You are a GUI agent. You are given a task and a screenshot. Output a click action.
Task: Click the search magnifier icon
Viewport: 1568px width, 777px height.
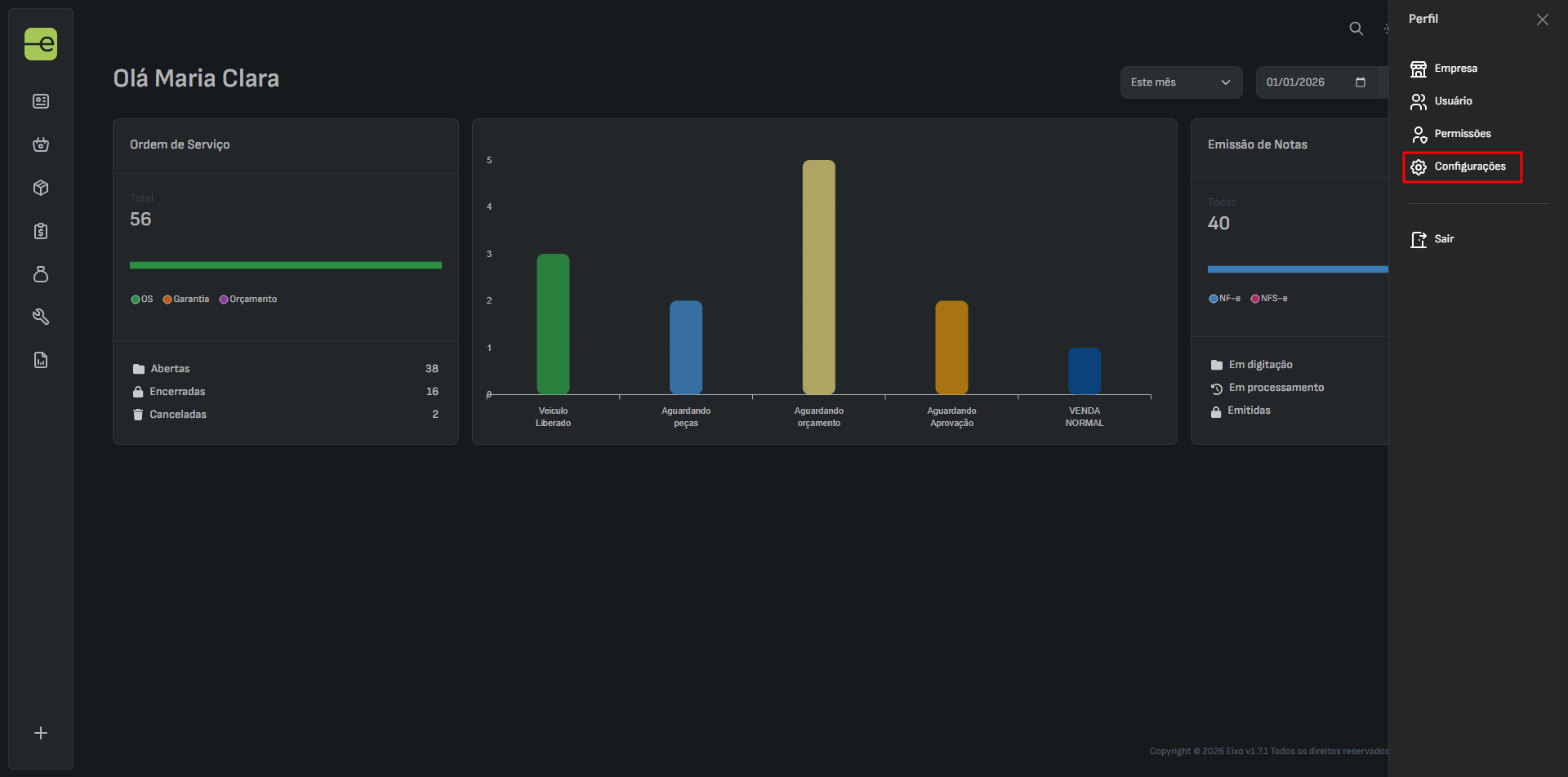click(1356, 29)
